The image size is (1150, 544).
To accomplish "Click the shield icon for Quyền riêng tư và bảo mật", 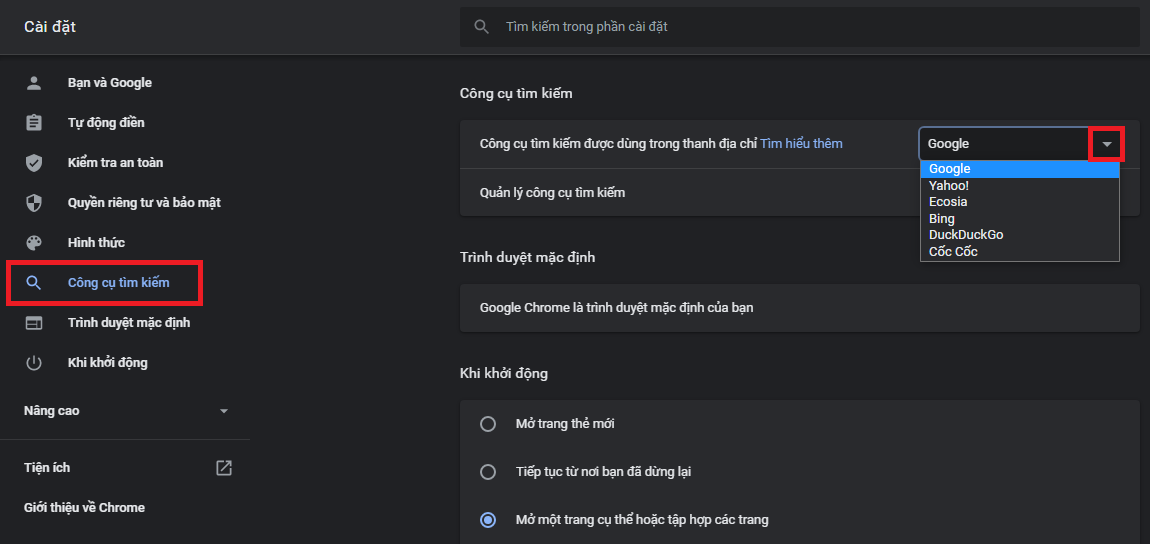I will tap(34, 203).
